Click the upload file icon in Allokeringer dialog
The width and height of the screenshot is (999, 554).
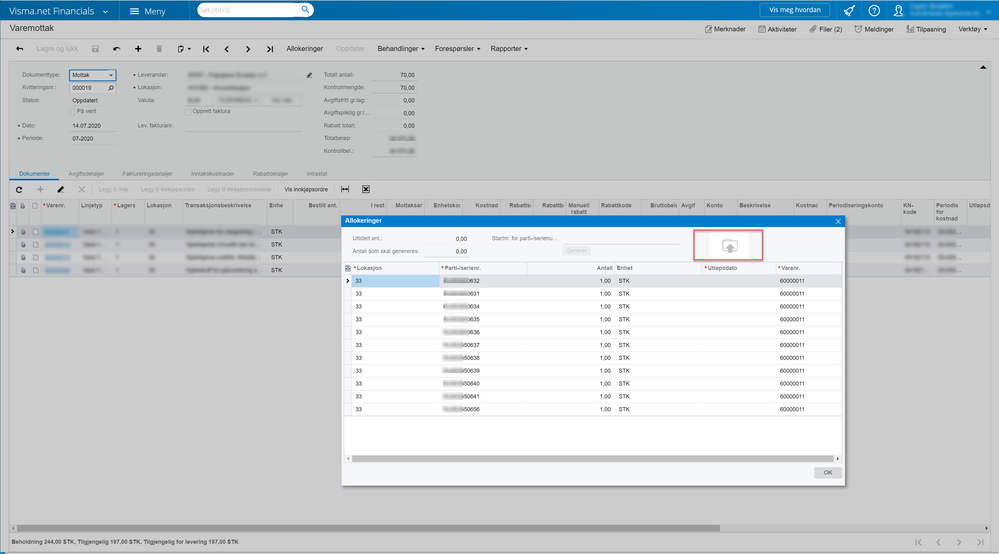point(729,246)
